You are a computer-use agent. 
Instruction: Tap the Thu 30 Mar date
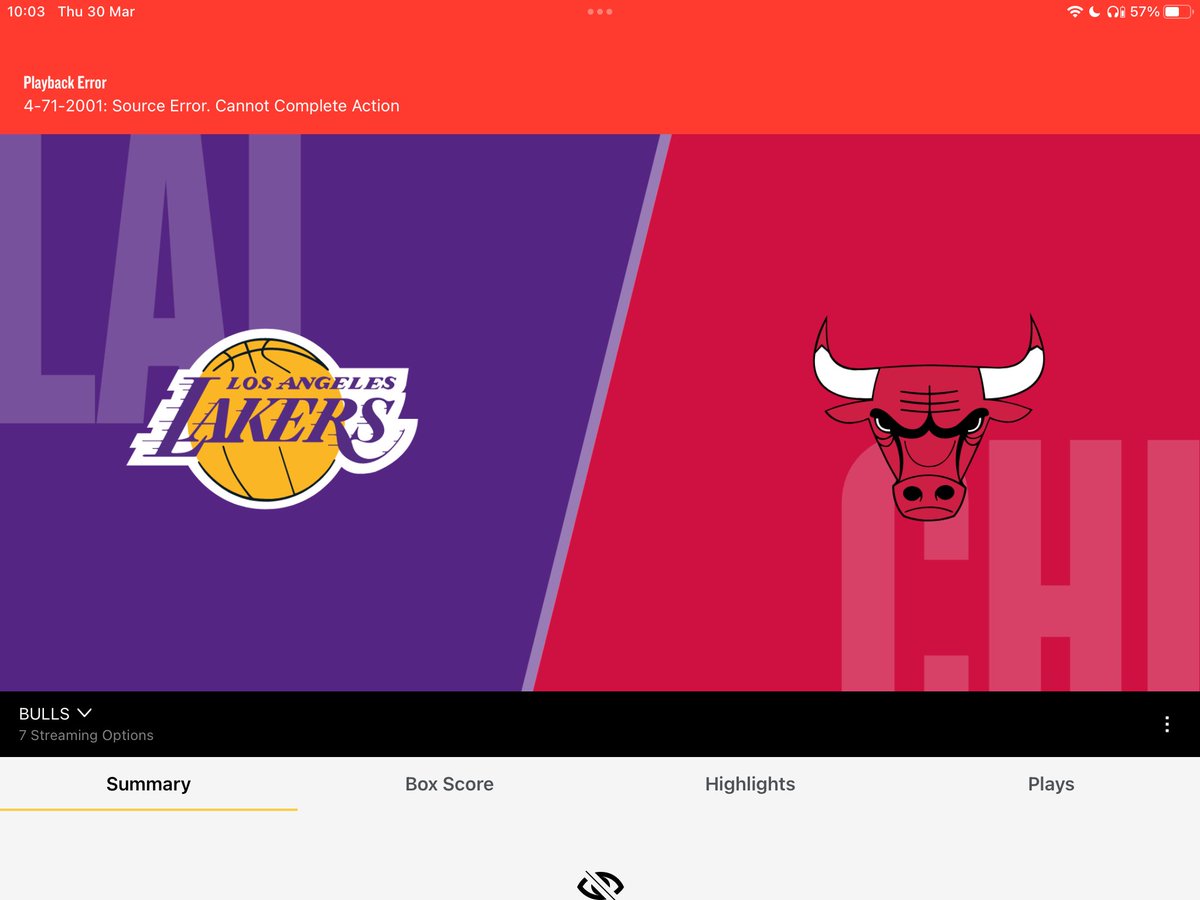96,12
